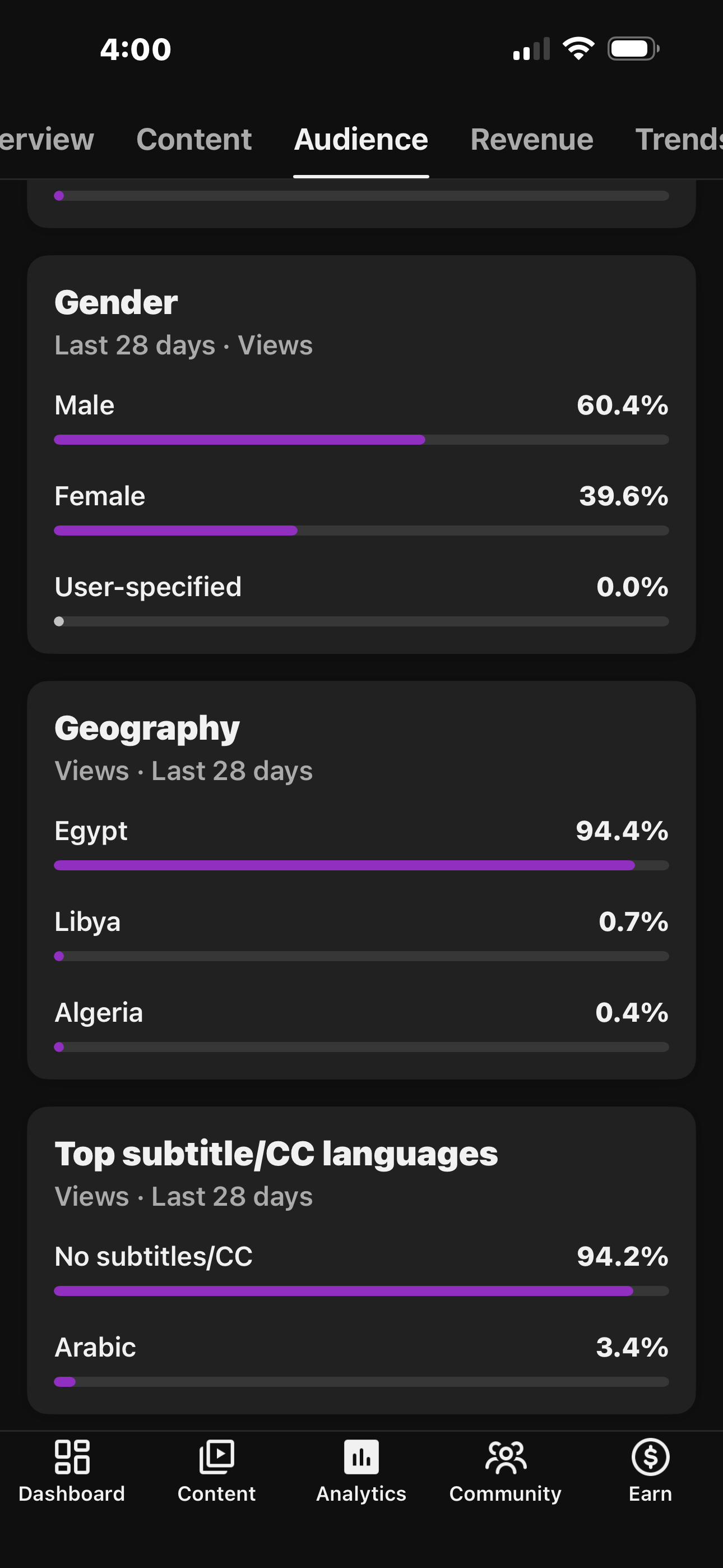Image resolution: width=723 pixels, height=1568 pixels.
Task: Open the Gender card heading
Action: point(116,302)
